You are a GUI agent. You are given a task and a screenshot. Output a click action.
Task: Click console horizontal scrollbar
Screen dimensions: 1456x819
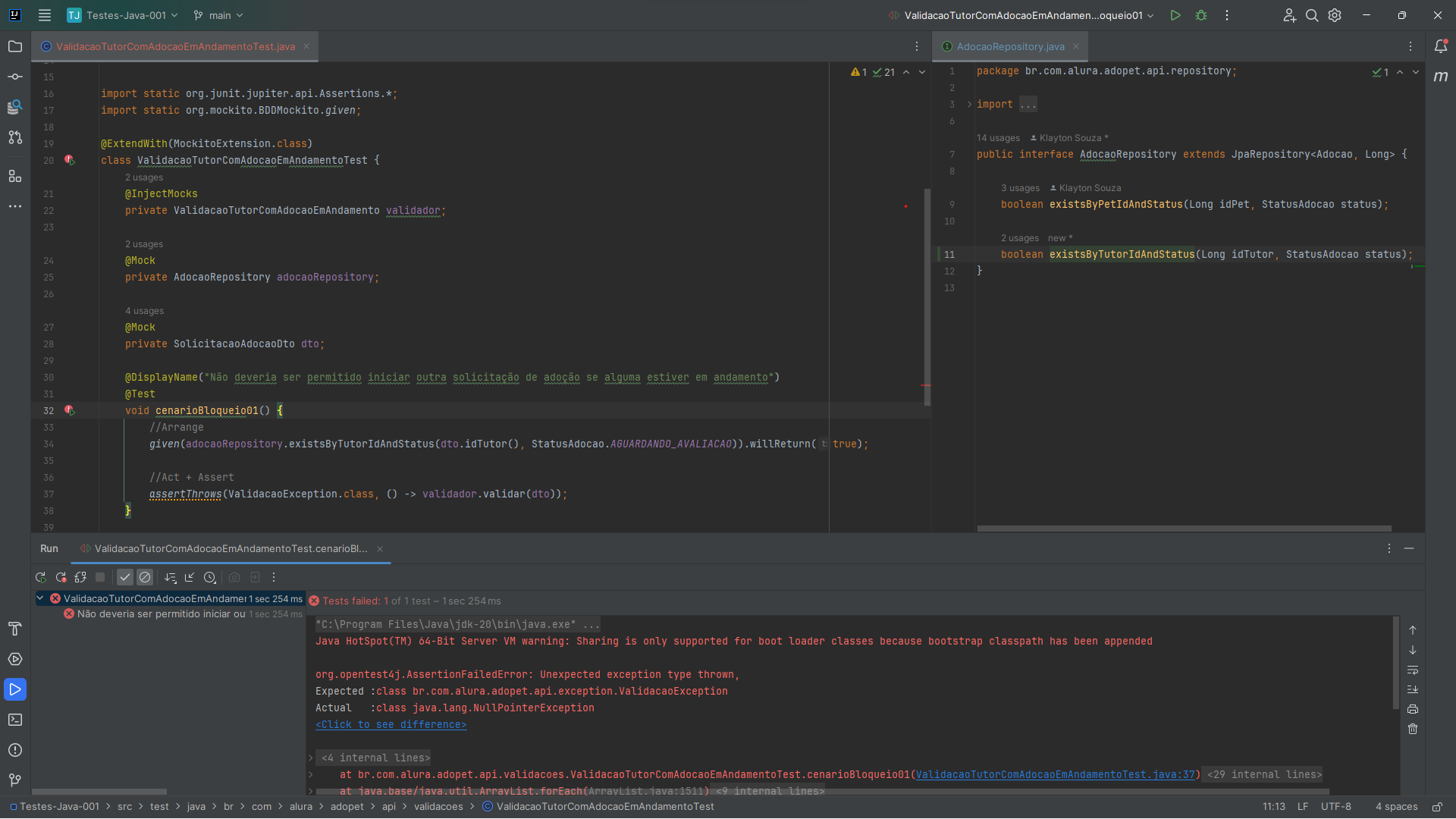(824, 792)
